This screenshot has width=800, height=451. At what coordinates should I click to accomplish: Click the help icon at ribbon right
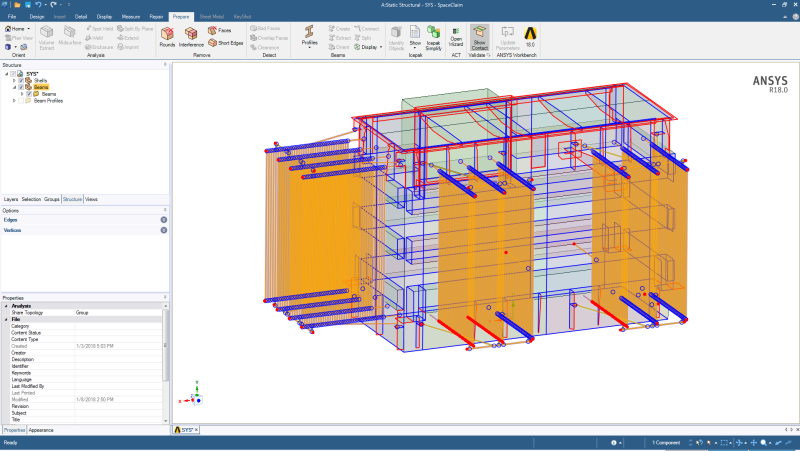click(795, 17)
